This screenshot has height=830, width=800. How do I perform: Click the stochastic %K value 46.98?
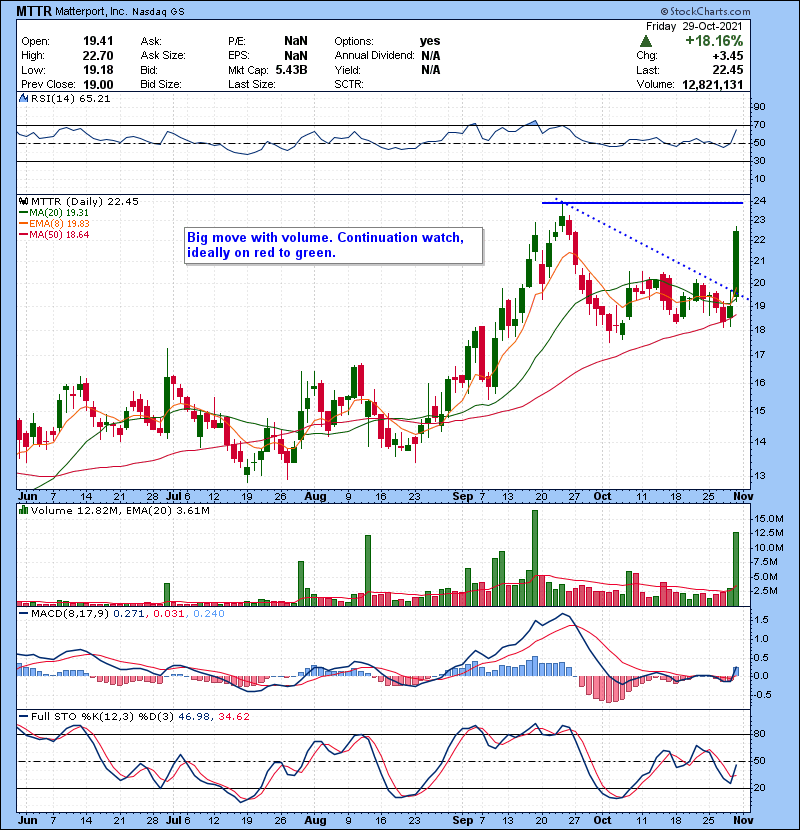[194, 717]
